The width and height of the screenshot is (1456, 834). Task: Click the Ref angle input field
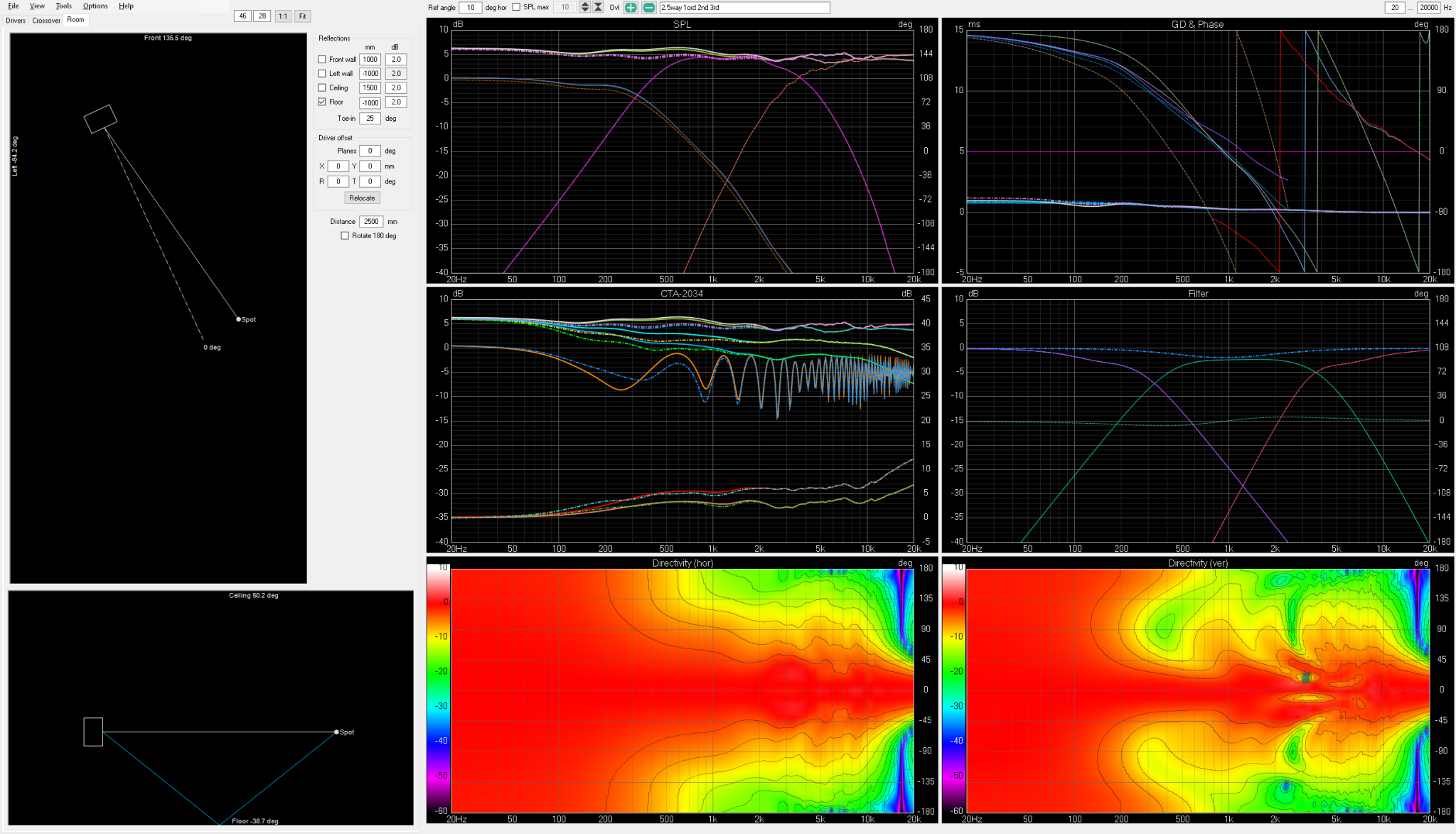point(470,8)
